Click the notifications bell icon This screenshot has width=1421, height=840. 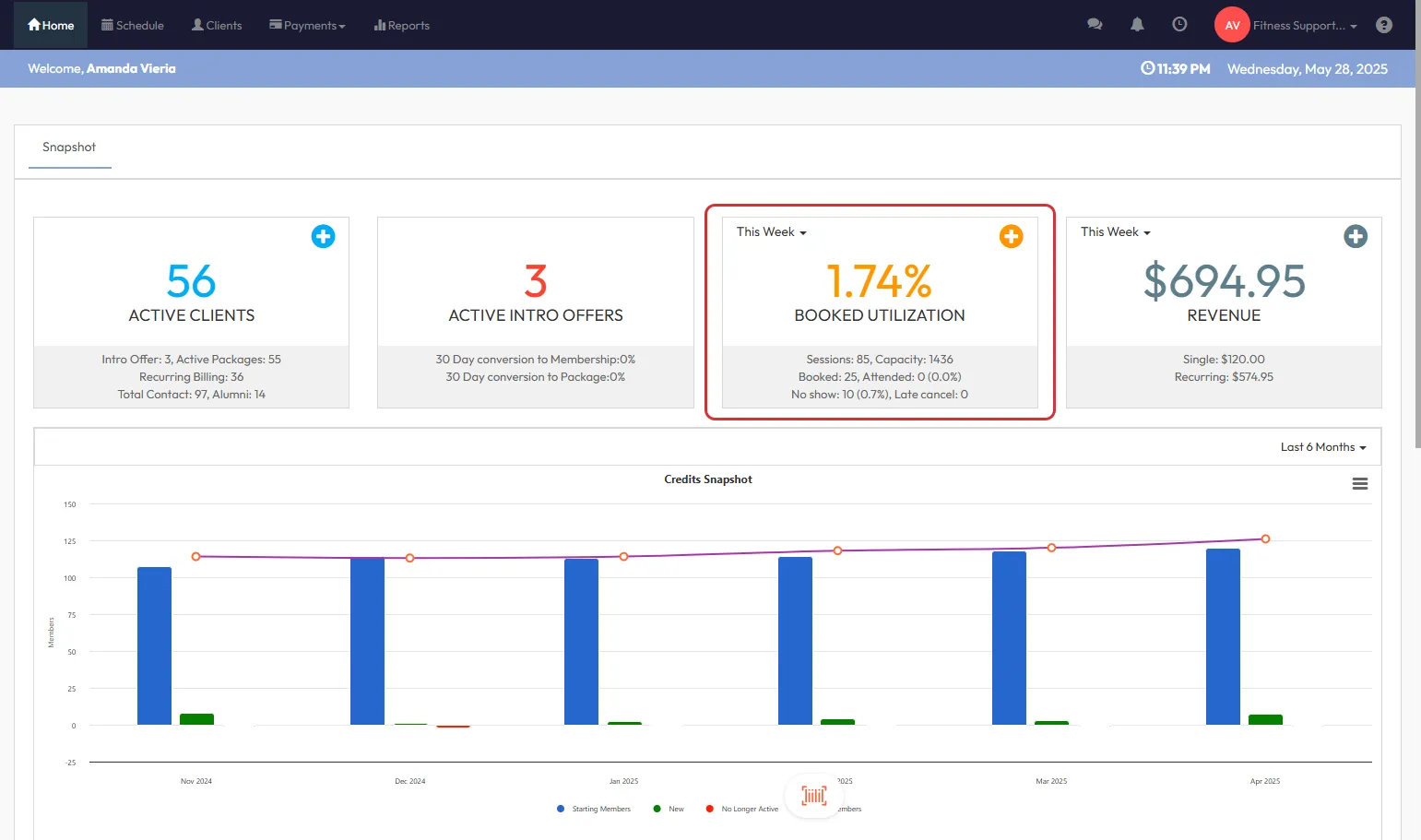click(x=1137, y=25)
